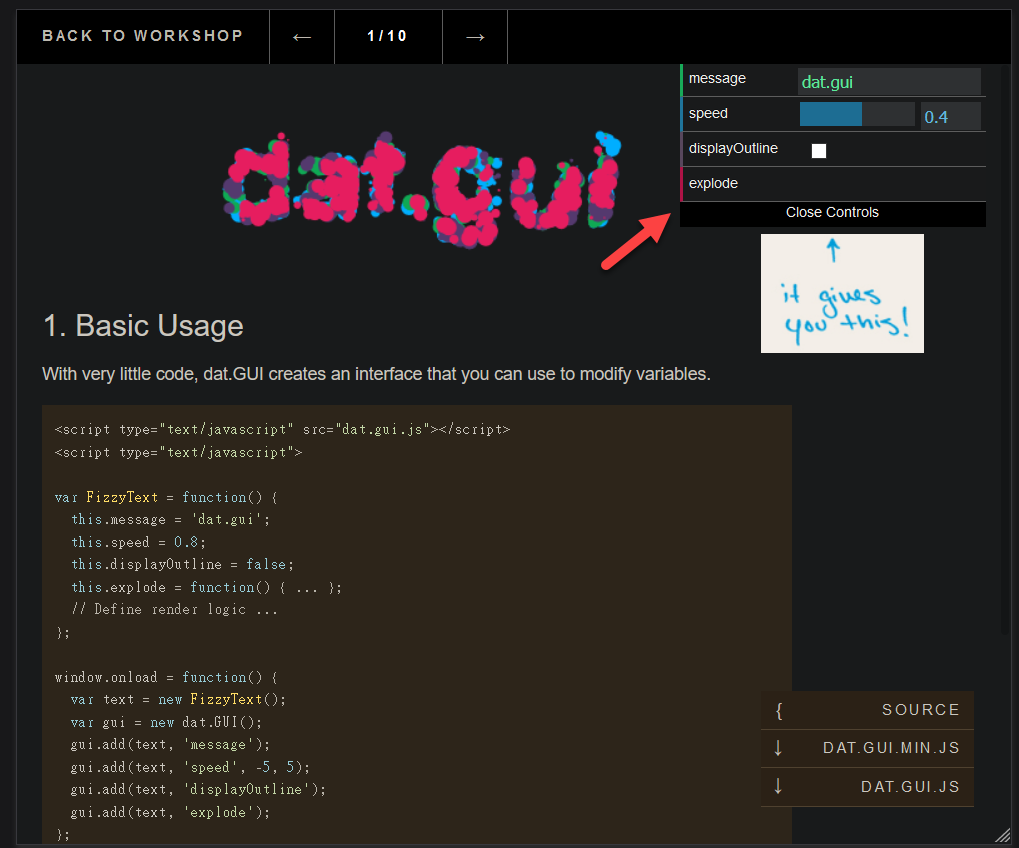This screenshot has width=1019, height=848.
Task: Go to the previous slide with left arrow
Action: point(302,37)
